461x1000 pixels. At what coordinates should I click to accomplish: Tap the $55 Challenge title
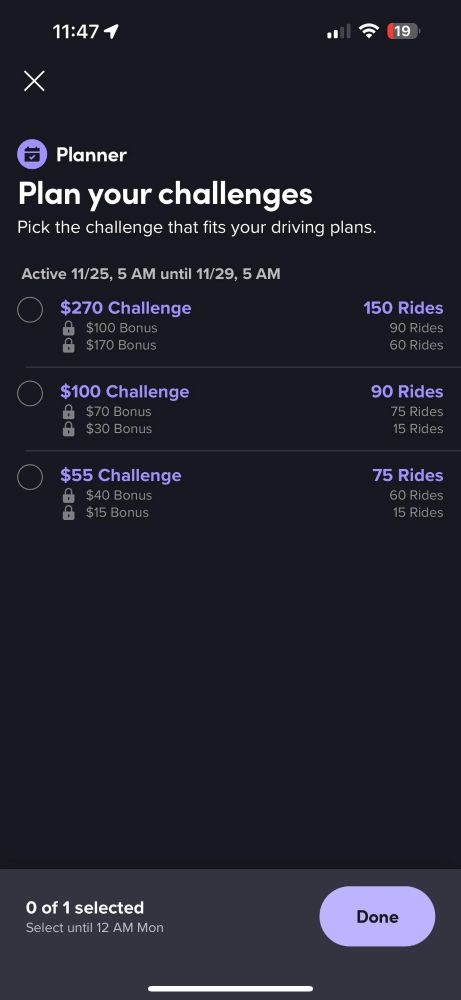coord(121,475)
